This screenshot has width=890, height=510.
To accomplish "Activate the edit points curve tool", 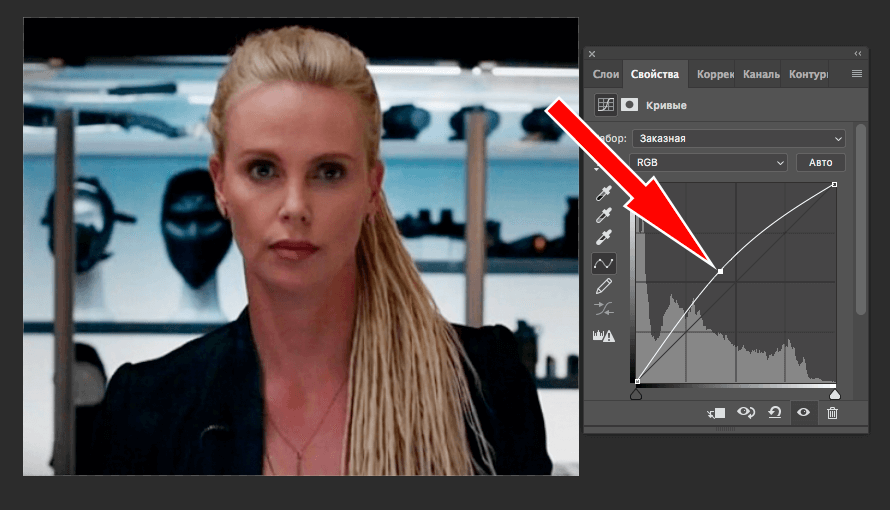I will (x=603, y=263).
